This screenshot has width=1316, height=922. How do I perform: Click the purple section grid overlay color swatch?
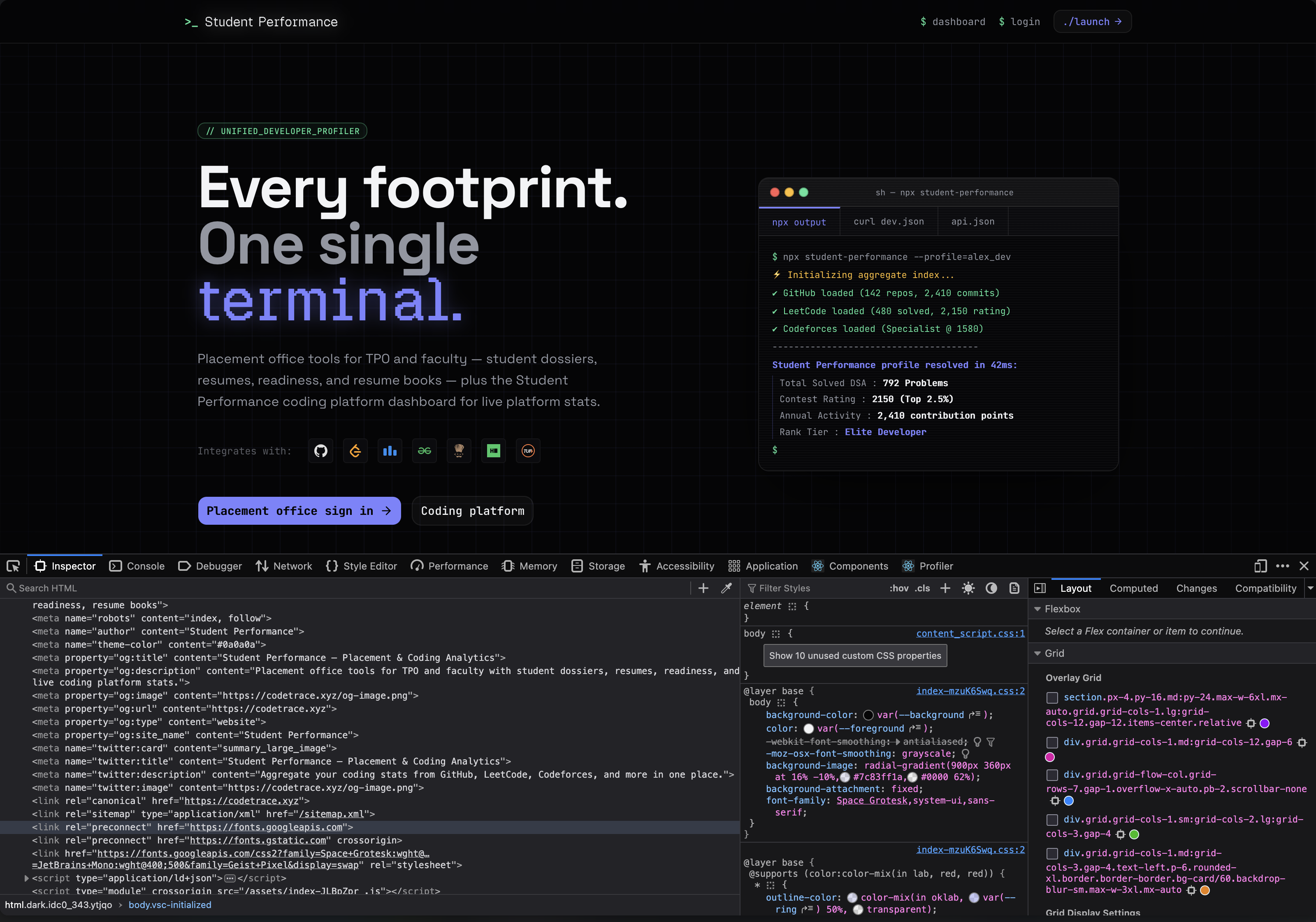coord(1265,723)
